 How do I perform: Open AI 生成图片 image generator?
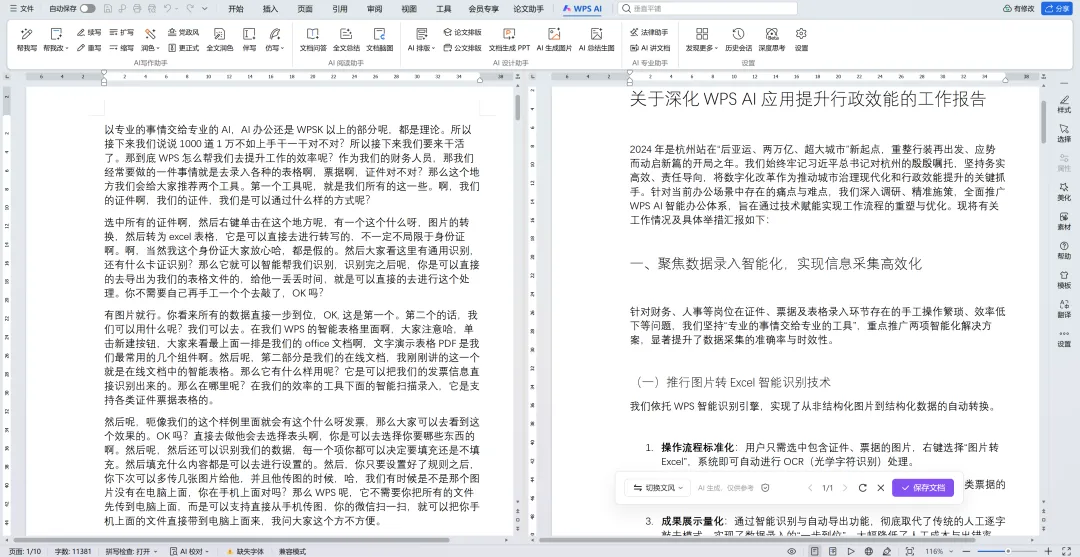point(554,39)
